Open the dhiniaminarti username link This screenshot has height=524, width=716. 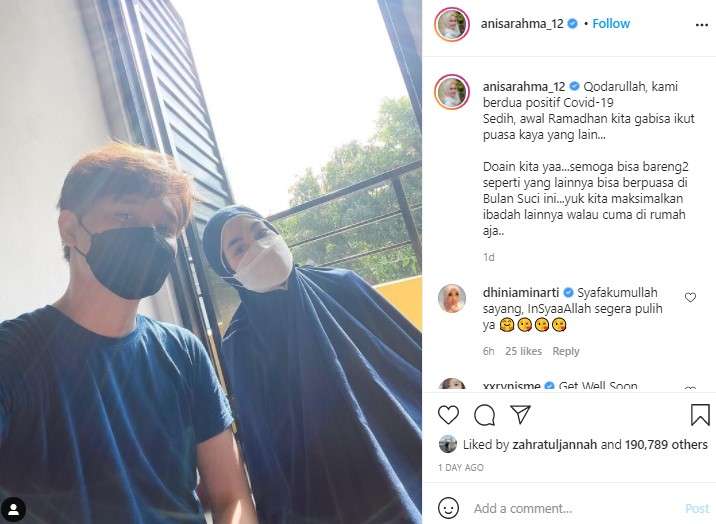(x=521, y=292)
